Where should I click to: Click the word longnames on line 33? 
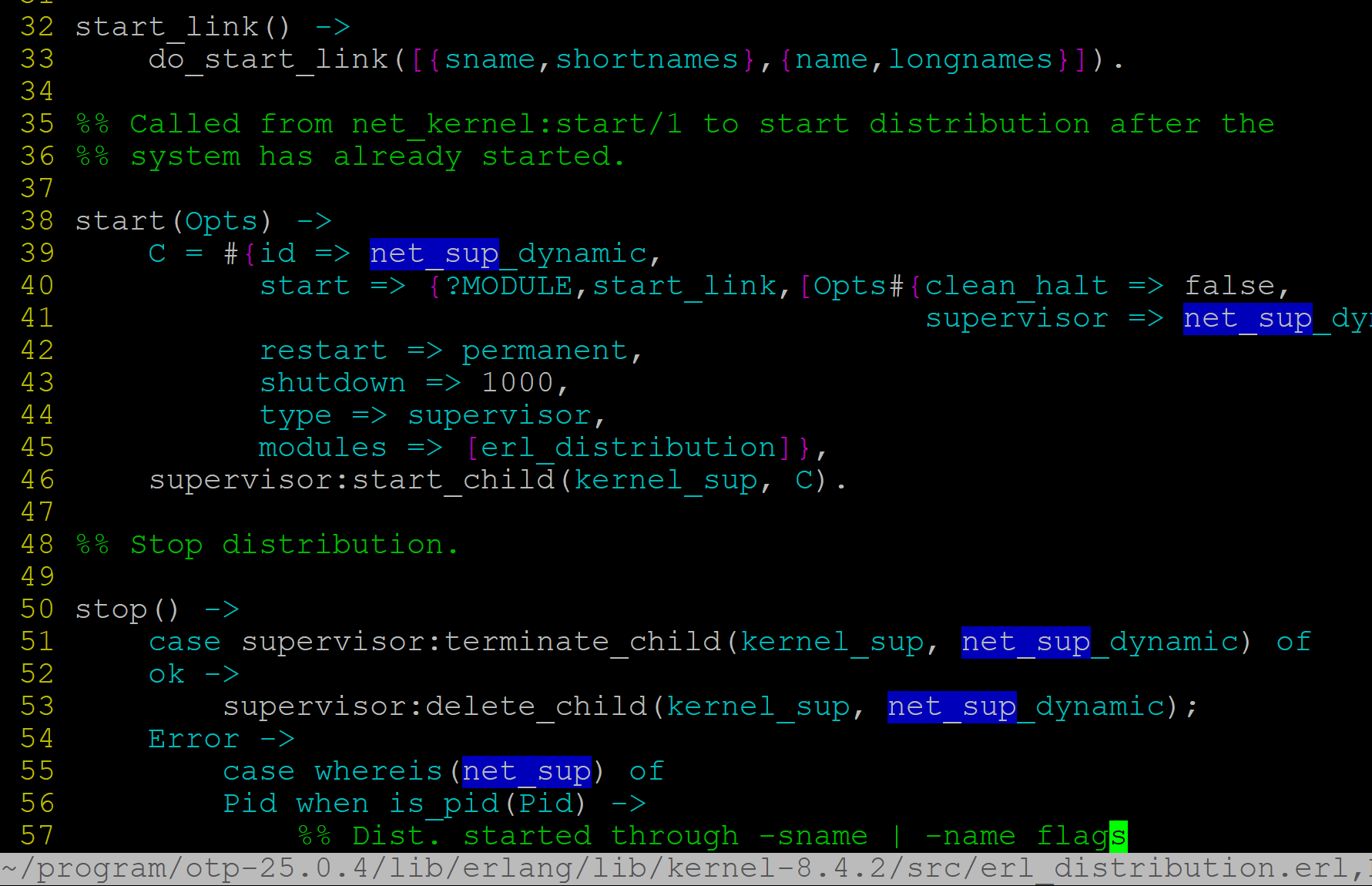pos(971,59)
